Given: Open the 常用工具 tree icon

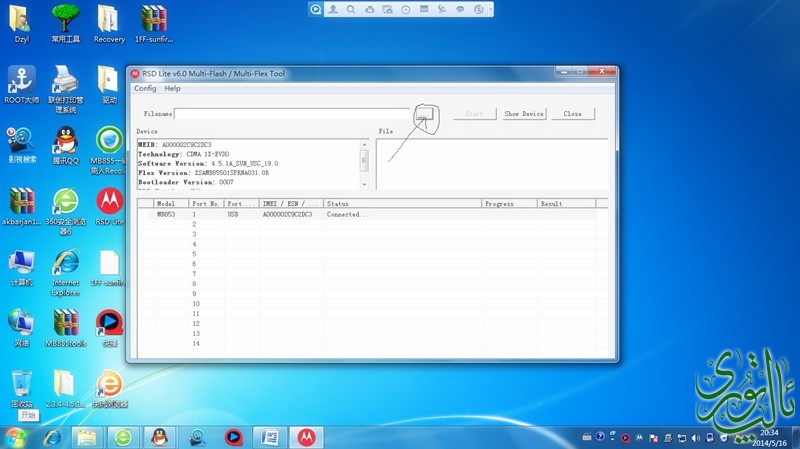Looking at the screenshot, I should coord(65,23).
